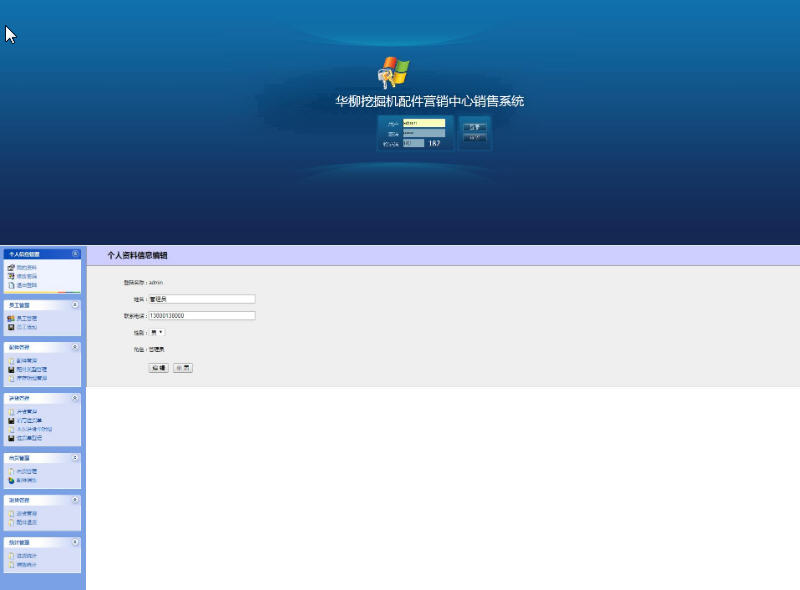Click the blank page icon in 个人信息管理 panel
800x590 pixels.
[11, 285]
